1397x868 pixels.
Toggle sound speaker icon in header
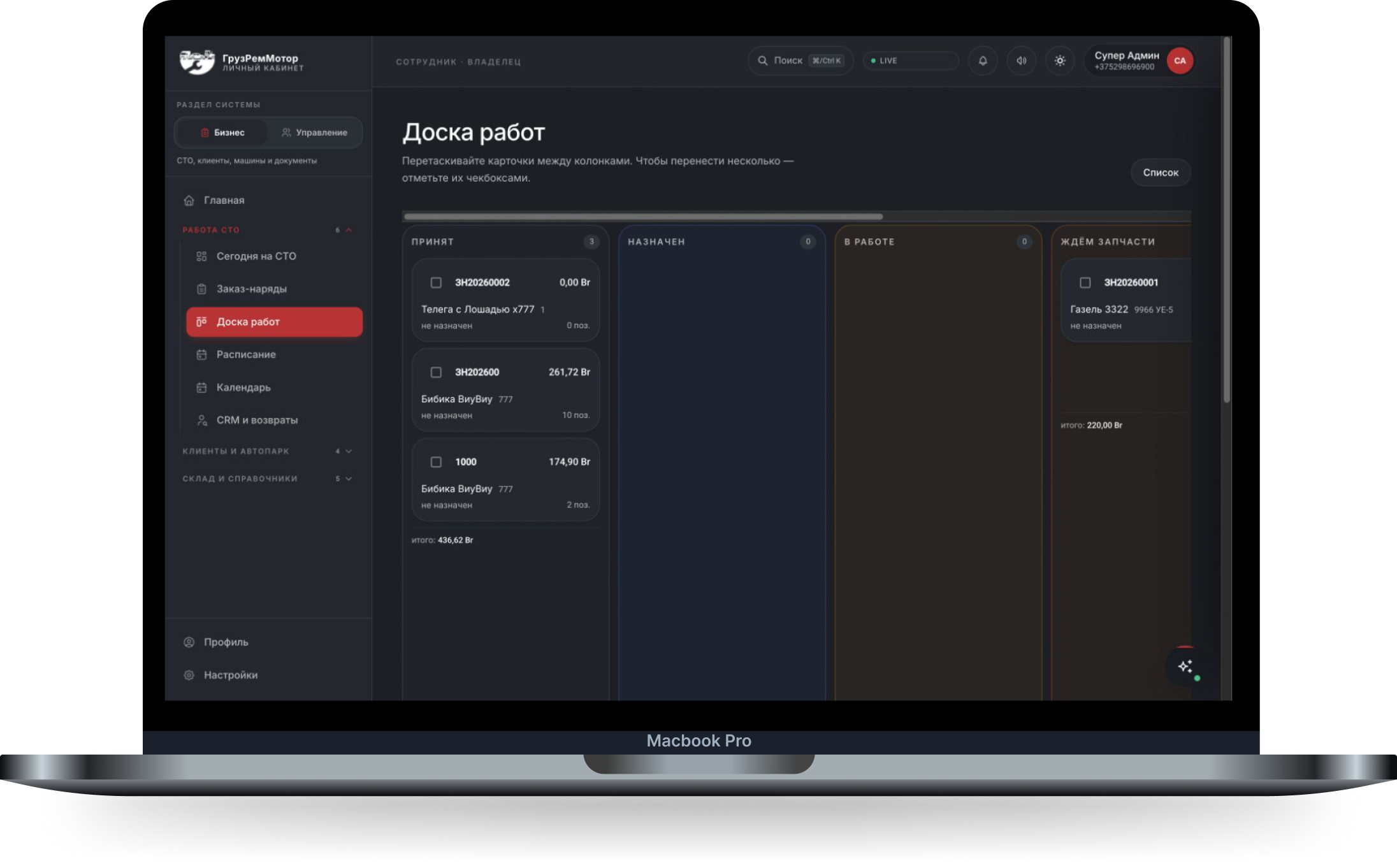pos(1021,61)
